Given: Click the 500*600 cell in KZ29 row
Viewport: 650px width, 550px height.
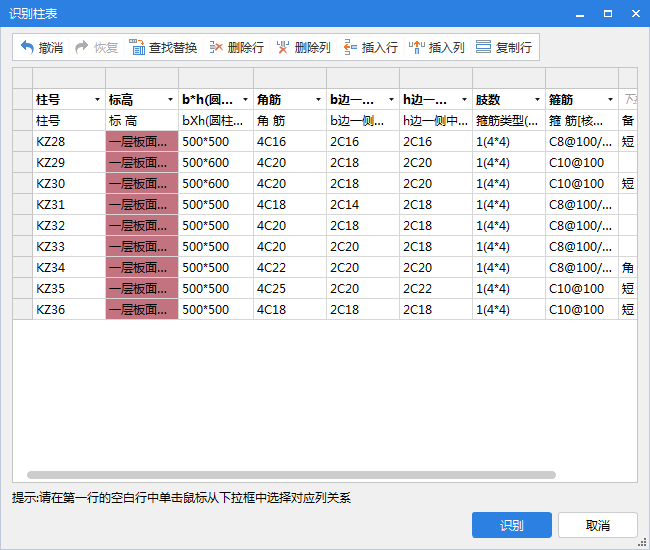Looking at the screenshot, I should click(x=216, y=162).
